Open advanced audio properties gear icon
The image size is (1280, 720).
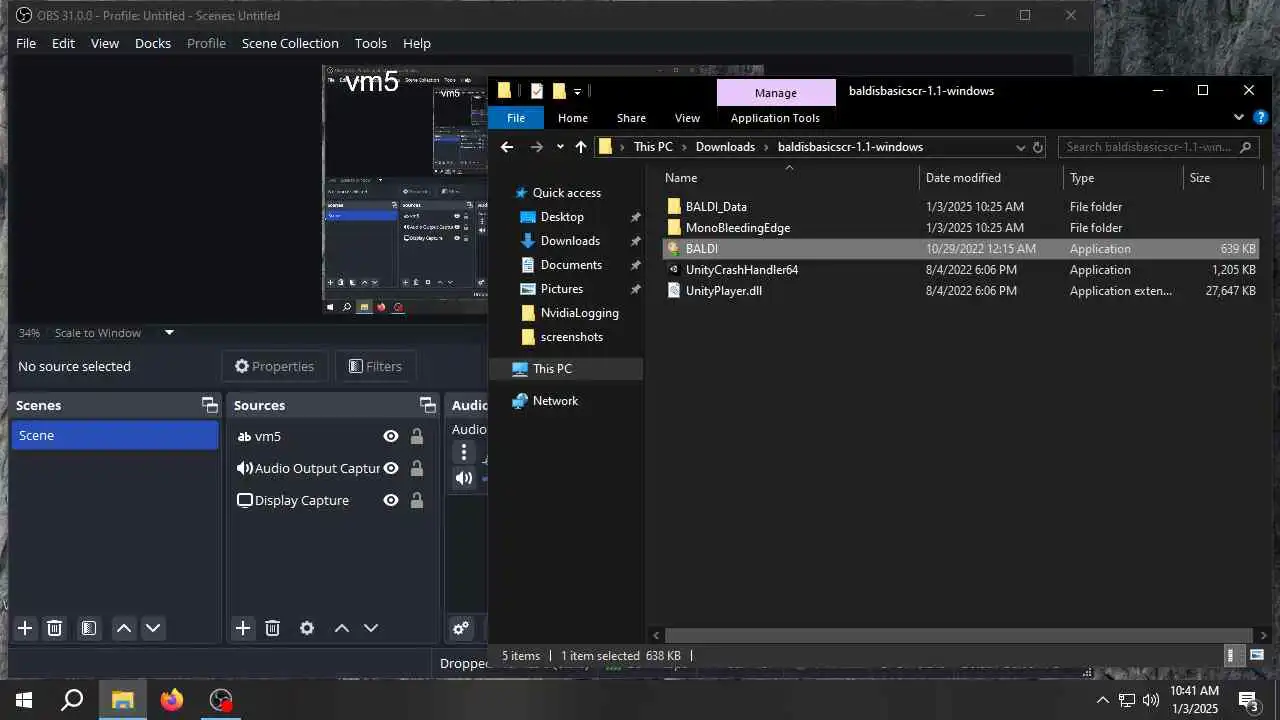[x=461, y=628]
